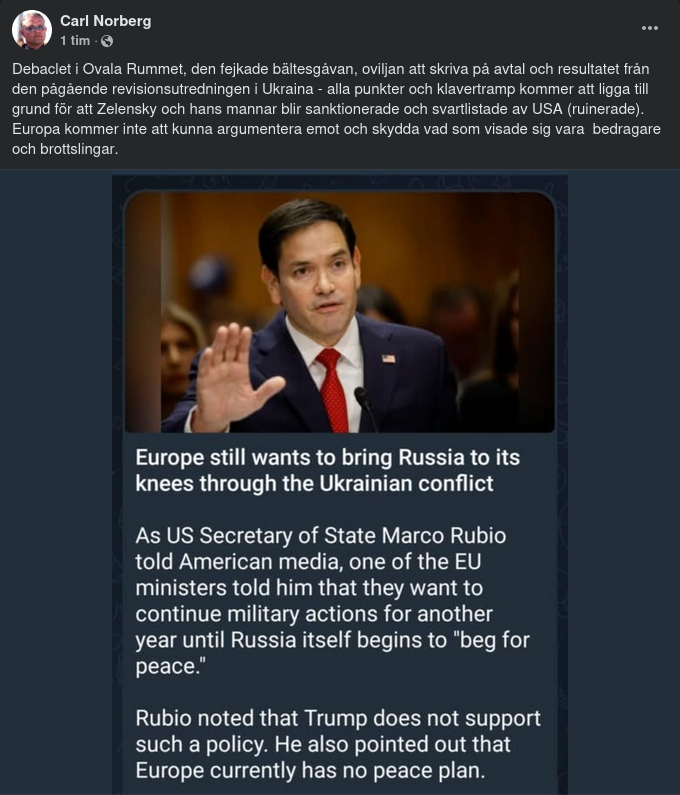
Task: Click the 'Europe still wants to bring Russia' headline
Action: click(328, 471)
